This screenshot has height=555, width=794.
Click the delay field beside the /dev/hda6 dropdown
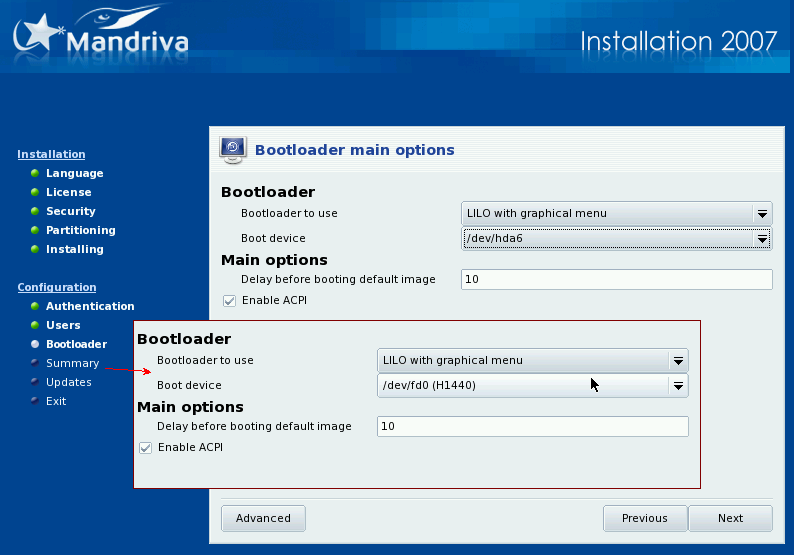[617, 280]
